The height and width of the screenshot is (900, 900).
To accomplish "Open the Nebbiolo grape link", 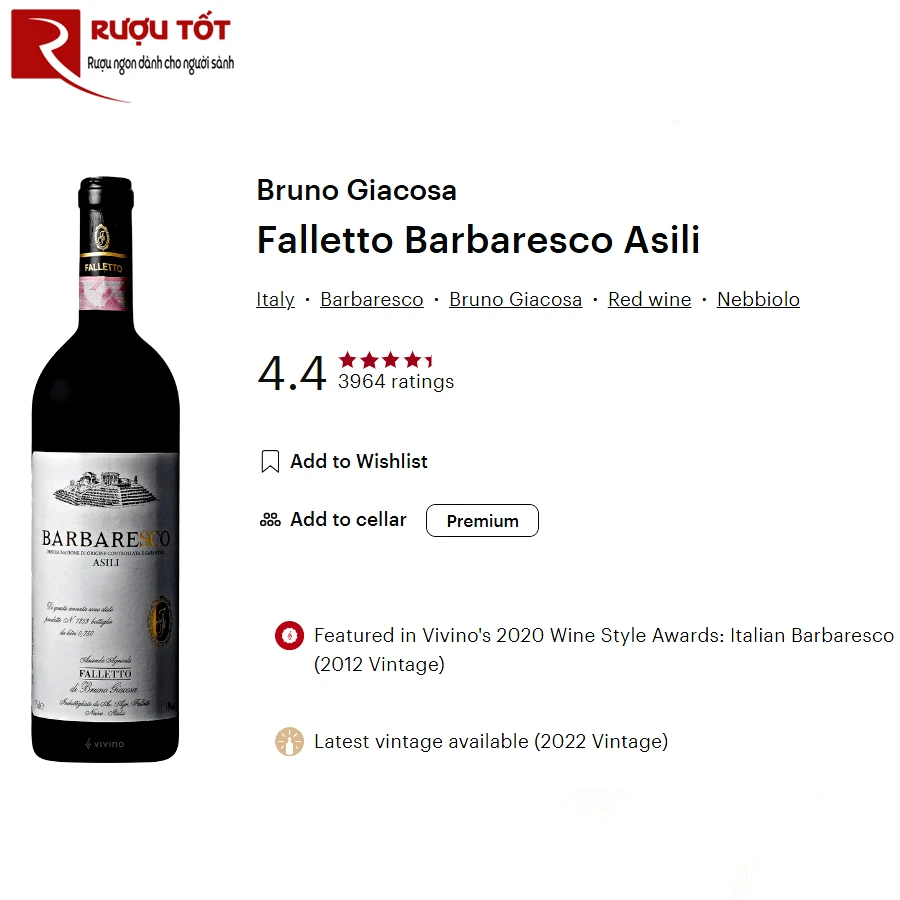I will point(758,300).
